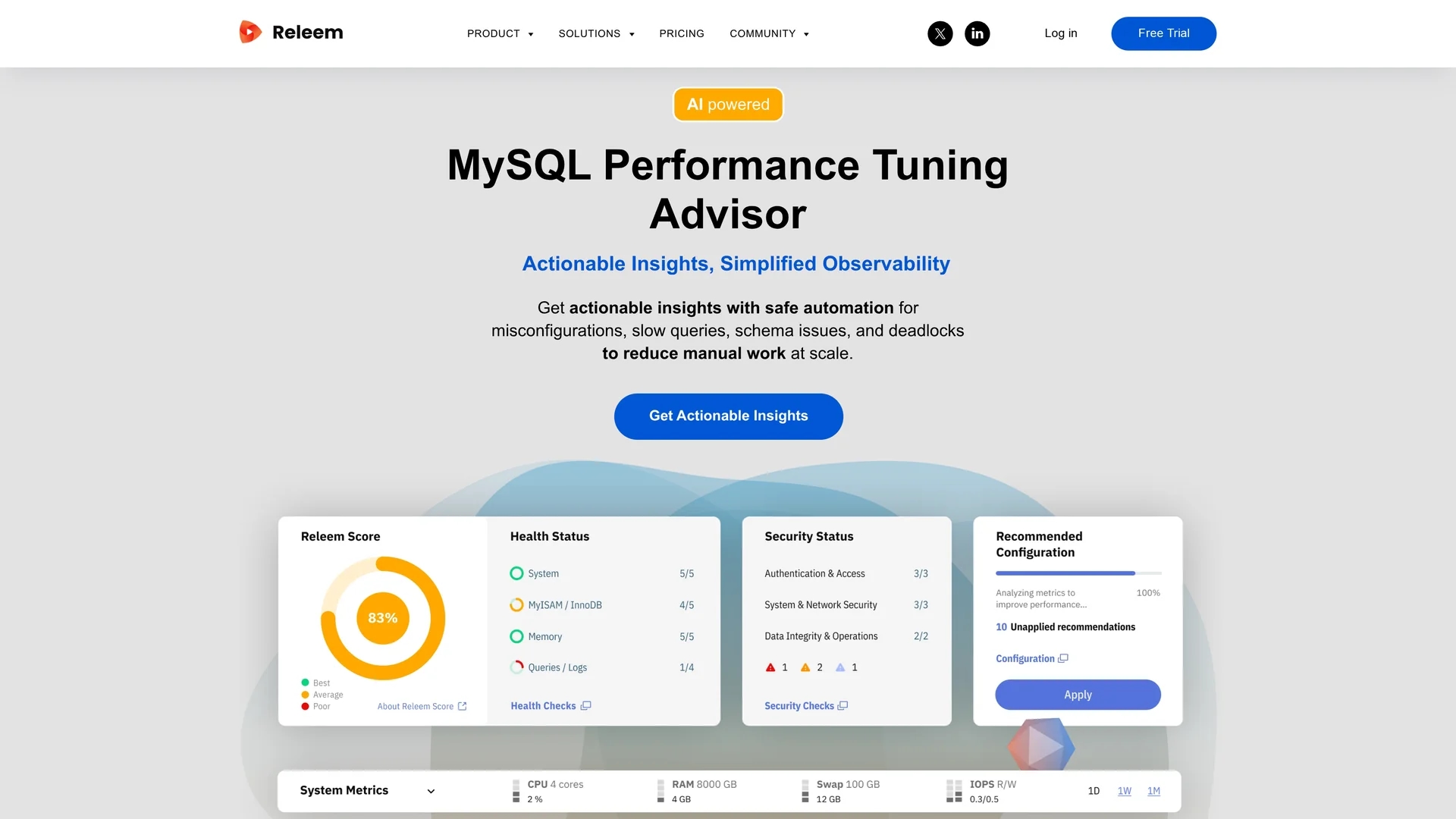Click the window icon next to Configuration

coord(1063,658)
